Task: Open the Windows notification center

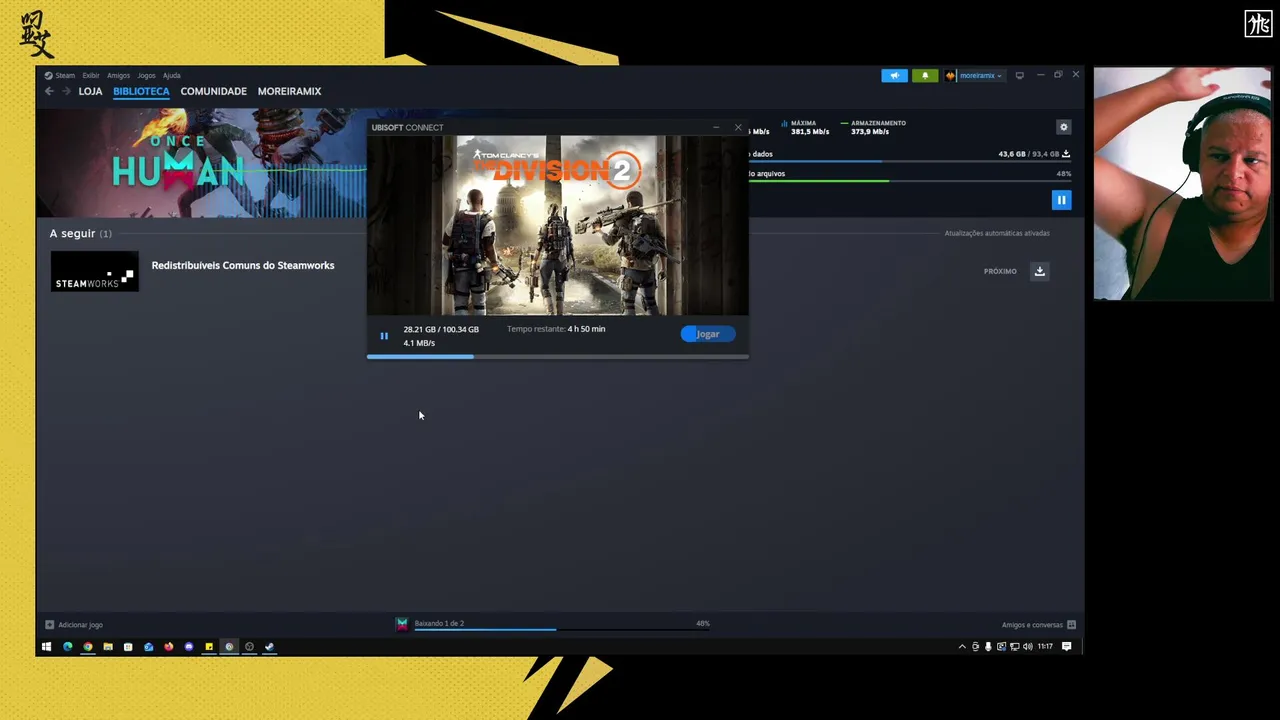Action: [x=1067, y=647]
